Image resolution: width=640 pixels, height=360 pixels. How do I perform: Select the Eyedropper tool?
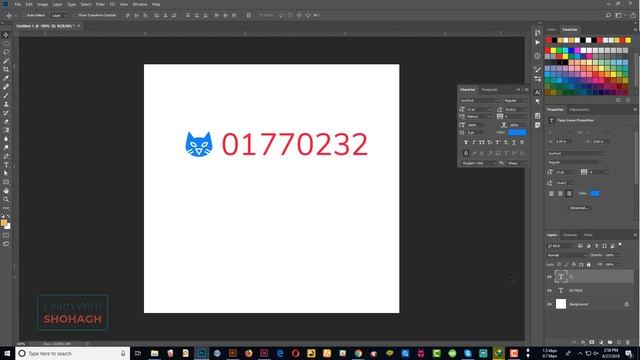tap(6, 78)
